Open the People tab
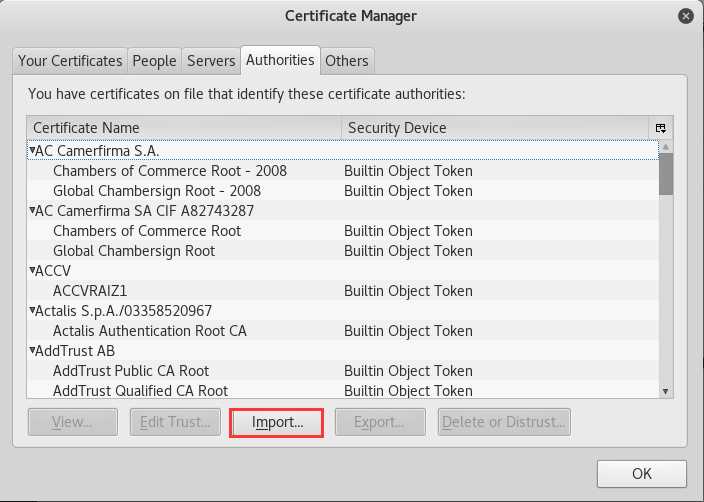704x502 pixels. (154, 61)
